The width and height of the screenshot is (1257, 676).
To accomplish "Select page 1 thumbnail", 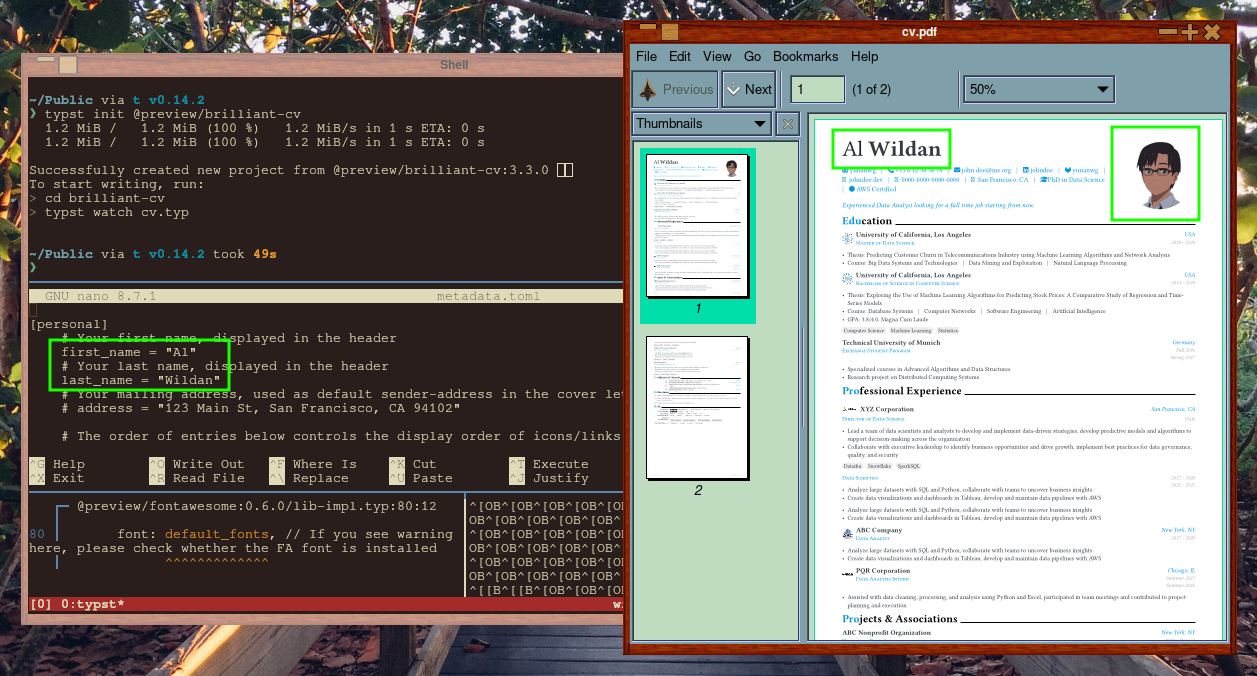I will tap(697, 228).
